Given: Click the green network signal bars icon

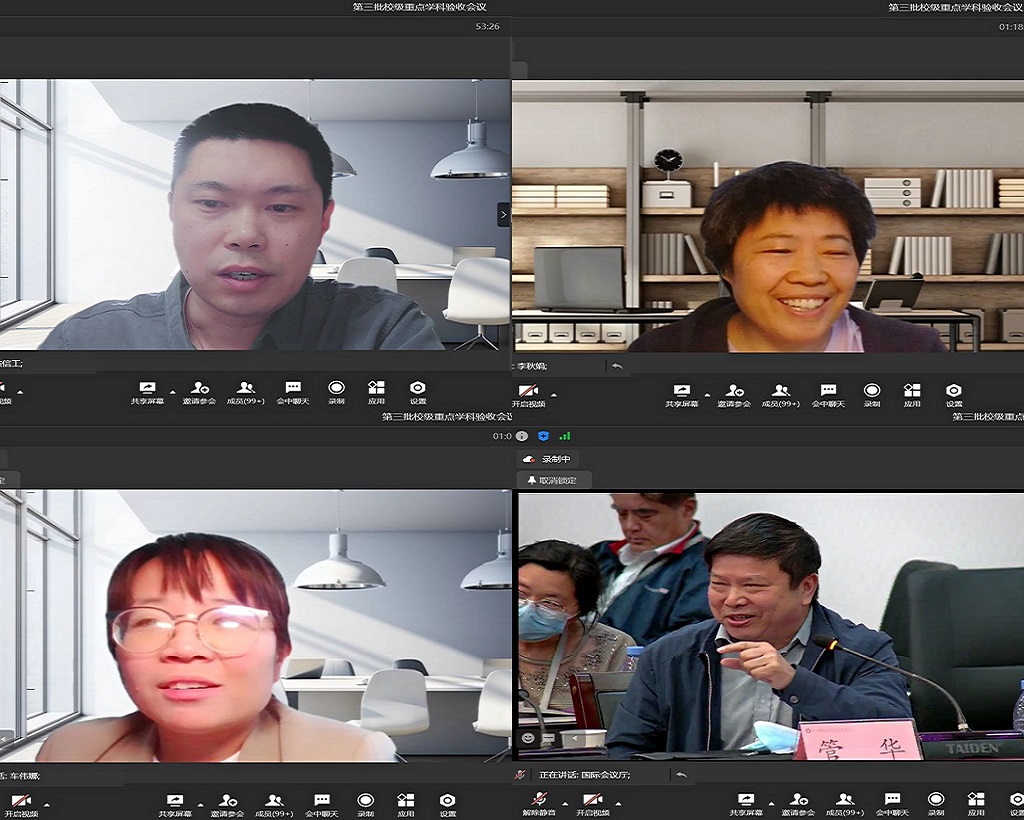Looking at the screenshot, I should coord(565,436).
